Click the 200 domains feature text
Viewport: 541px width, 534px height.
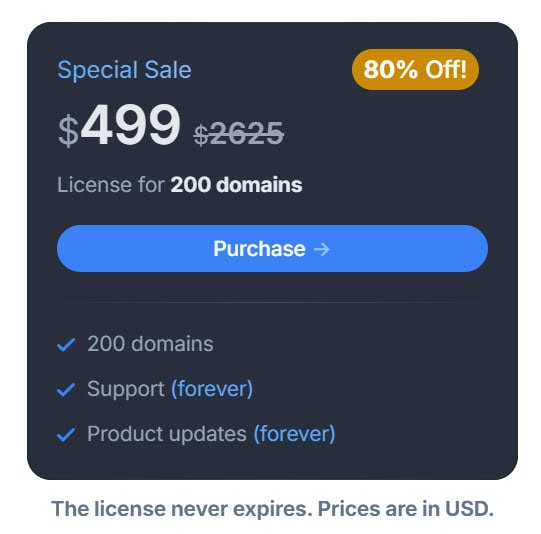coord(150,344)
